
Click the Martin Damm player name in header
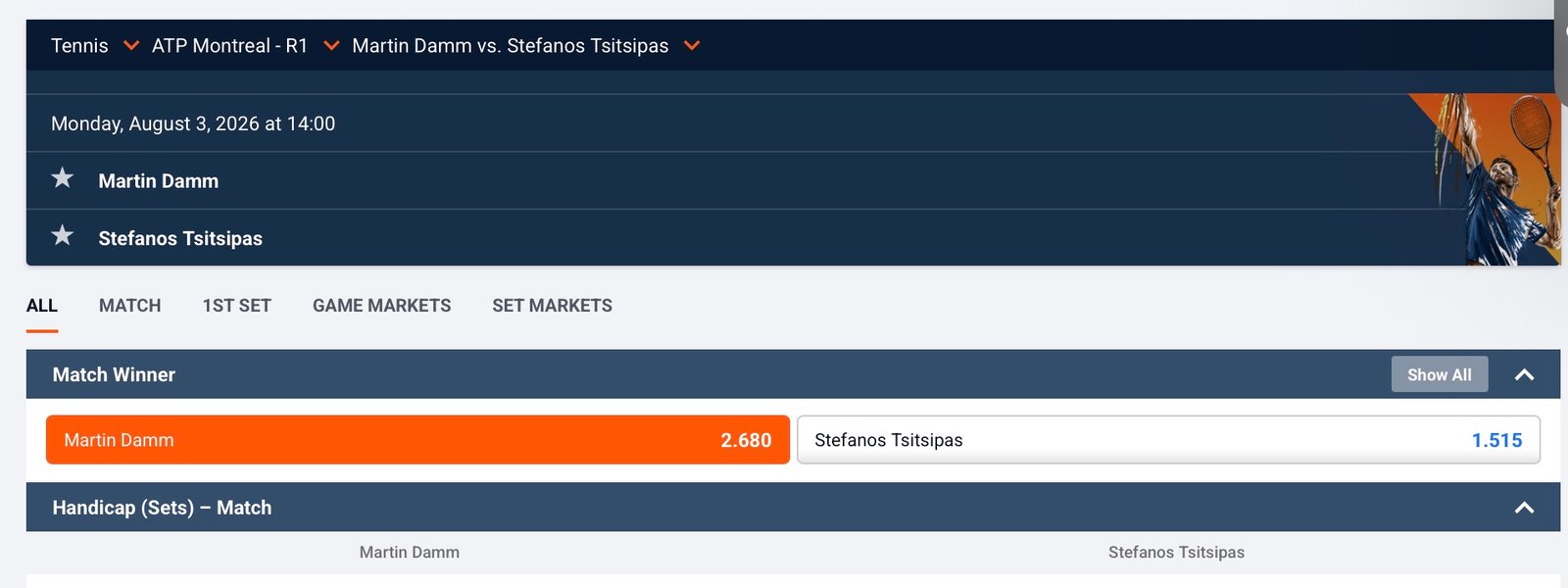point(159,181)
